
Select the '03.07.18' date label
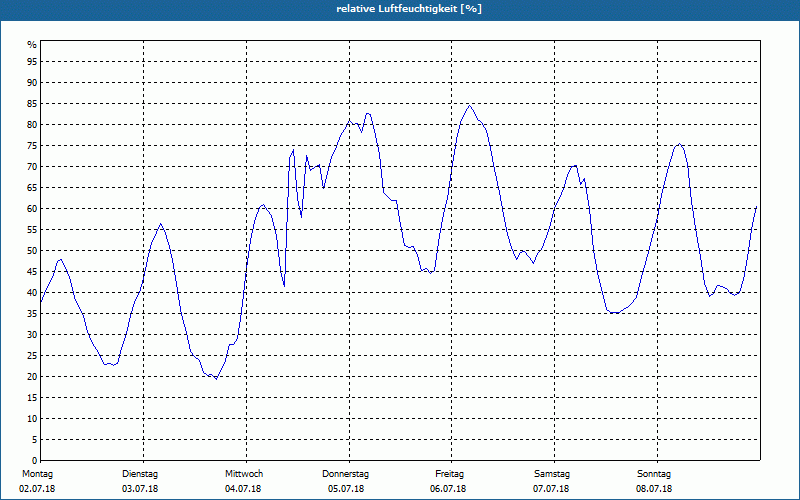[140, 489]
